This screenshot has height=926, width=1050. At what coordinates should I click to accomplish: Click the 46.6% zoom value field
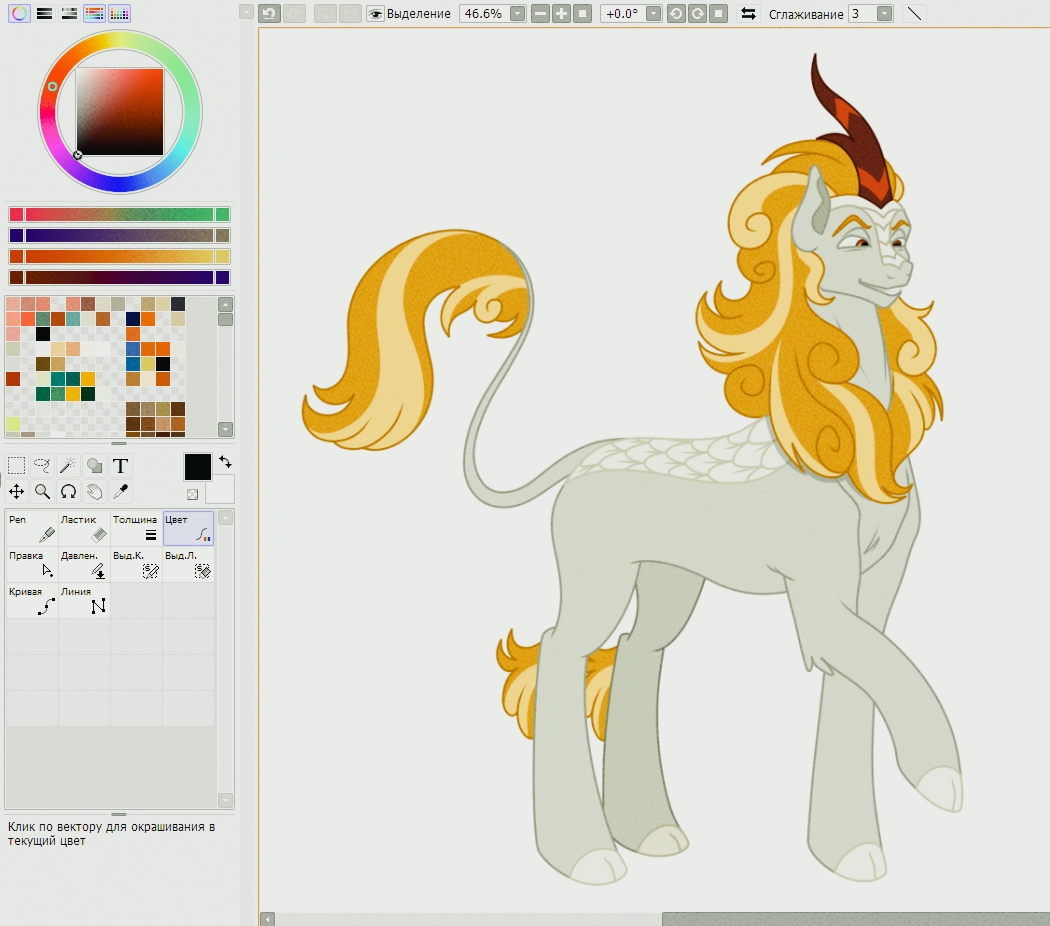pos(484,13)
